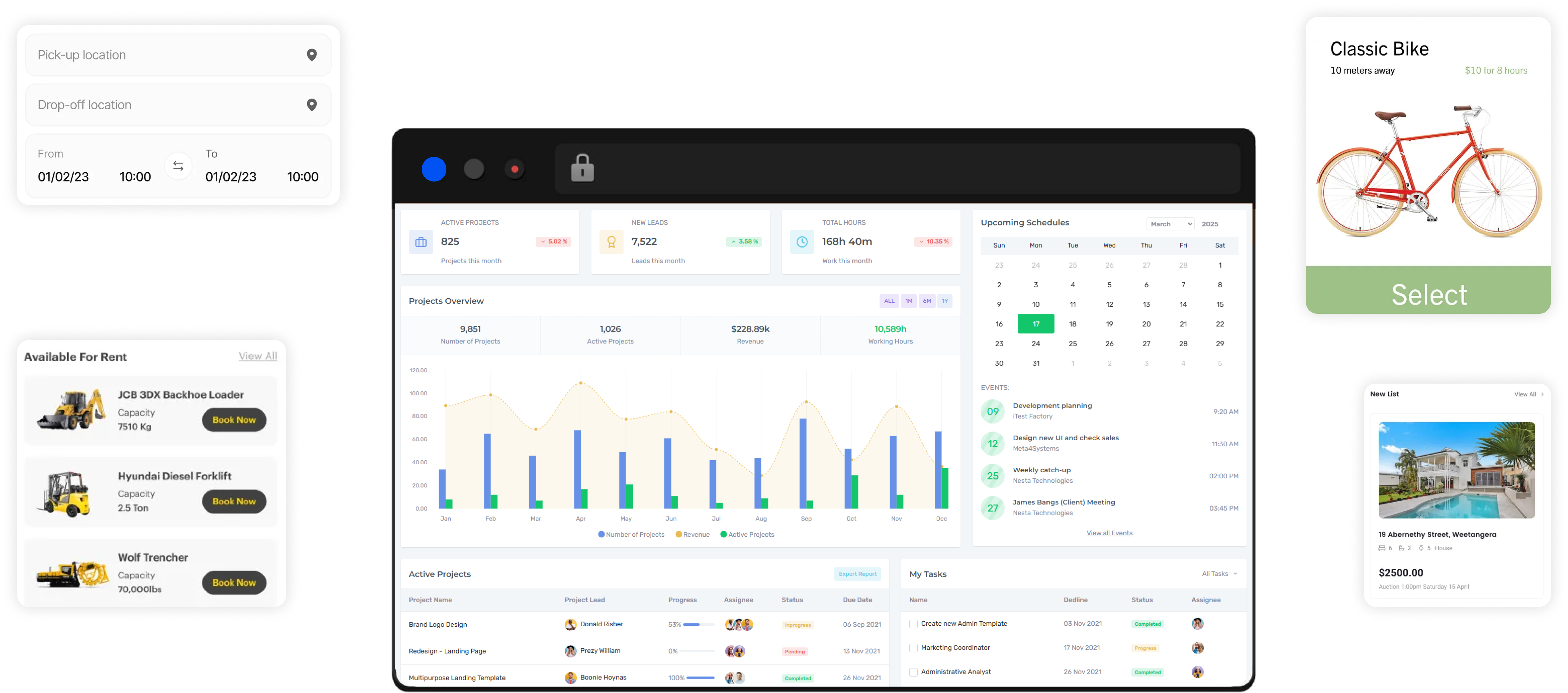Swap From and To dates icon

(x=178, y=166)
